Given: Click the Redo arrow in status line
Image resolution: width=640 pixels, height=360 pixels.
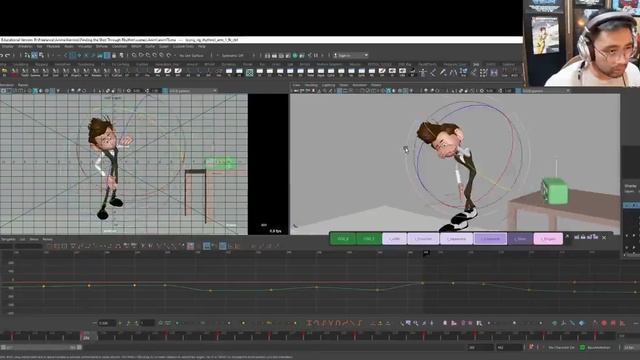Looking at the screenshot, I should click(x=8, y=55).
